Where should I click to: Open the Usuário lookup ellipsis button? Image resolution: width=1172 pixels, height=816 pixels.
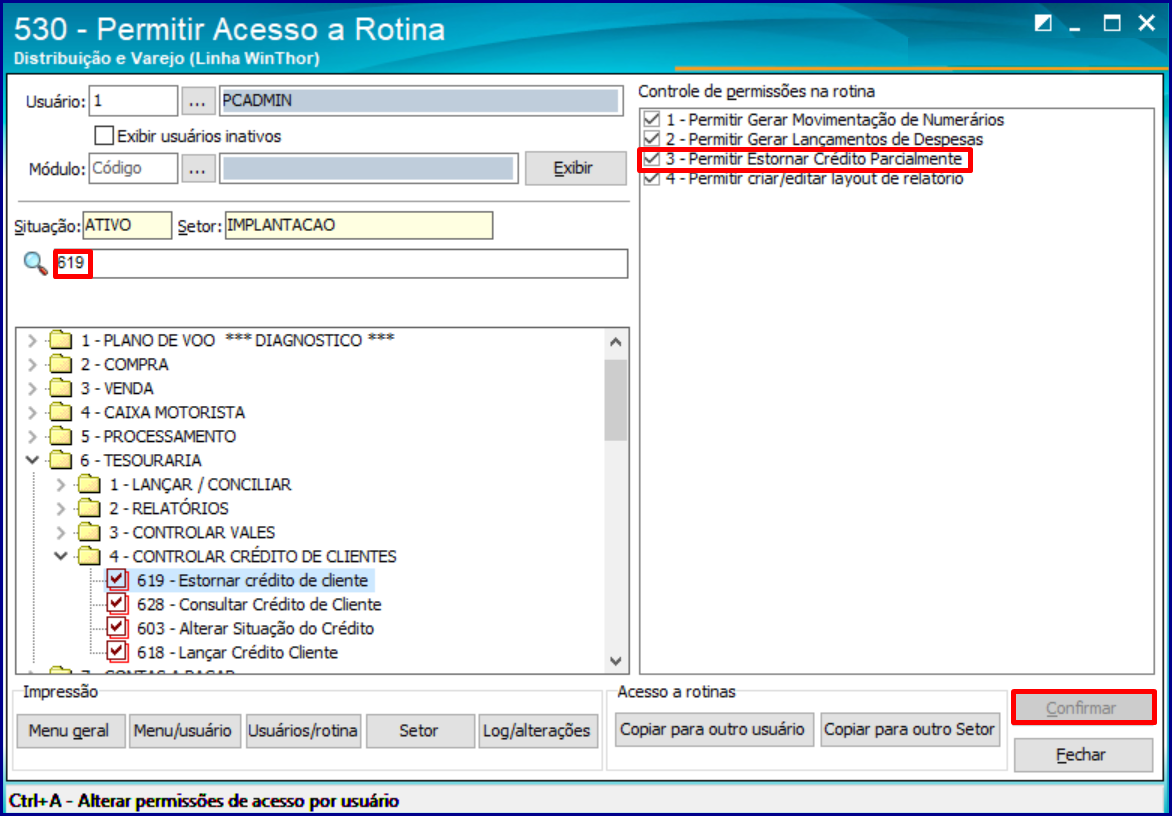click(197, 101)
